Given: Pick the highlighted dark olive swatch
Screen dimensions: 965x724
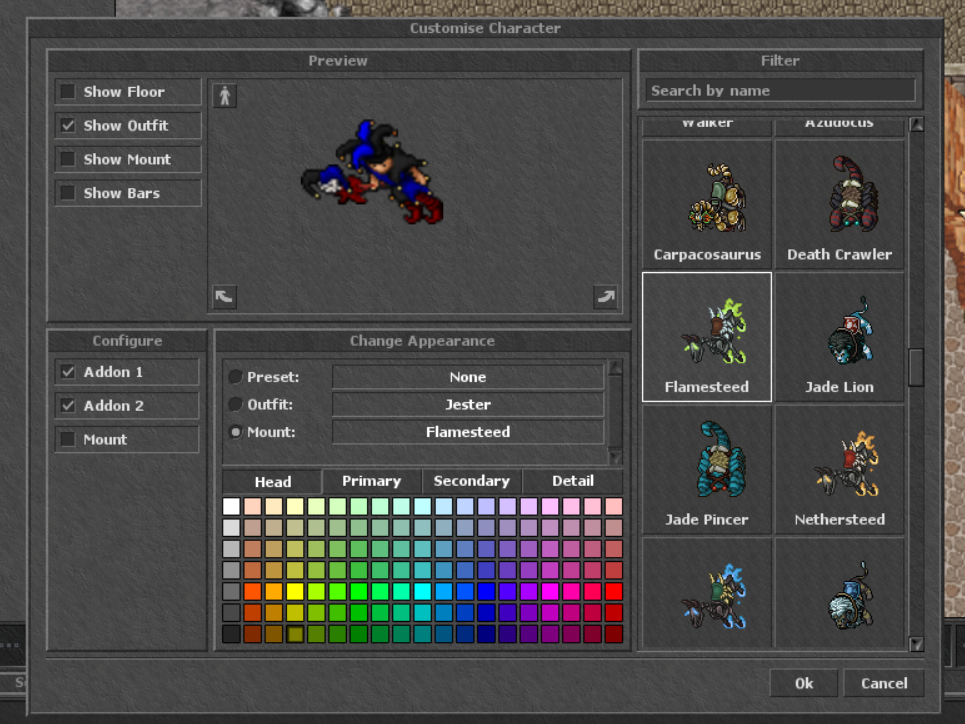Looking at the screenshot, I should 295,634.
